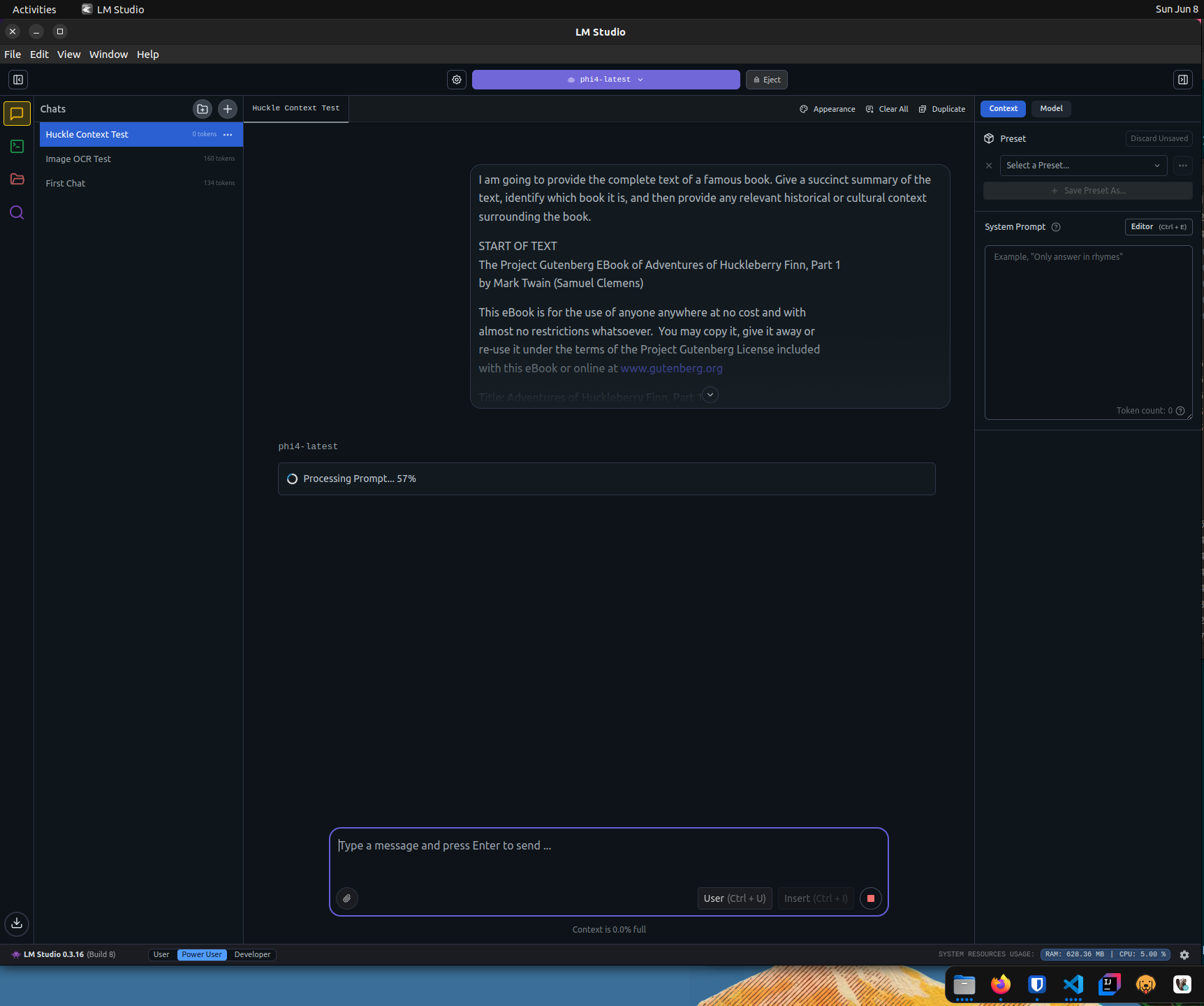Eject the loaded model
This screenshot has width=1204, height=1006.
coord(767,80)
